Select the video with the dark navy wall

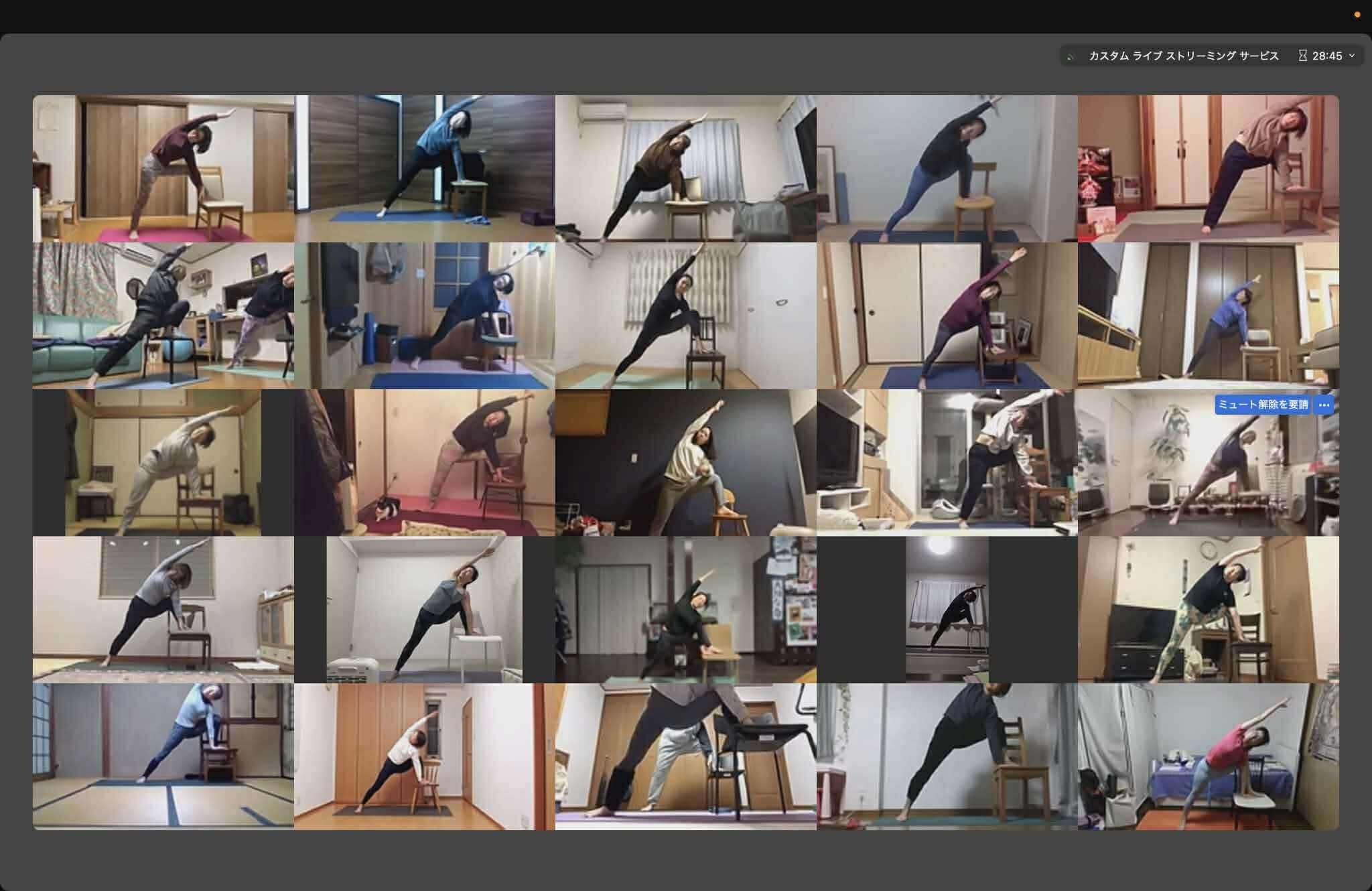(x=685, y=463)
